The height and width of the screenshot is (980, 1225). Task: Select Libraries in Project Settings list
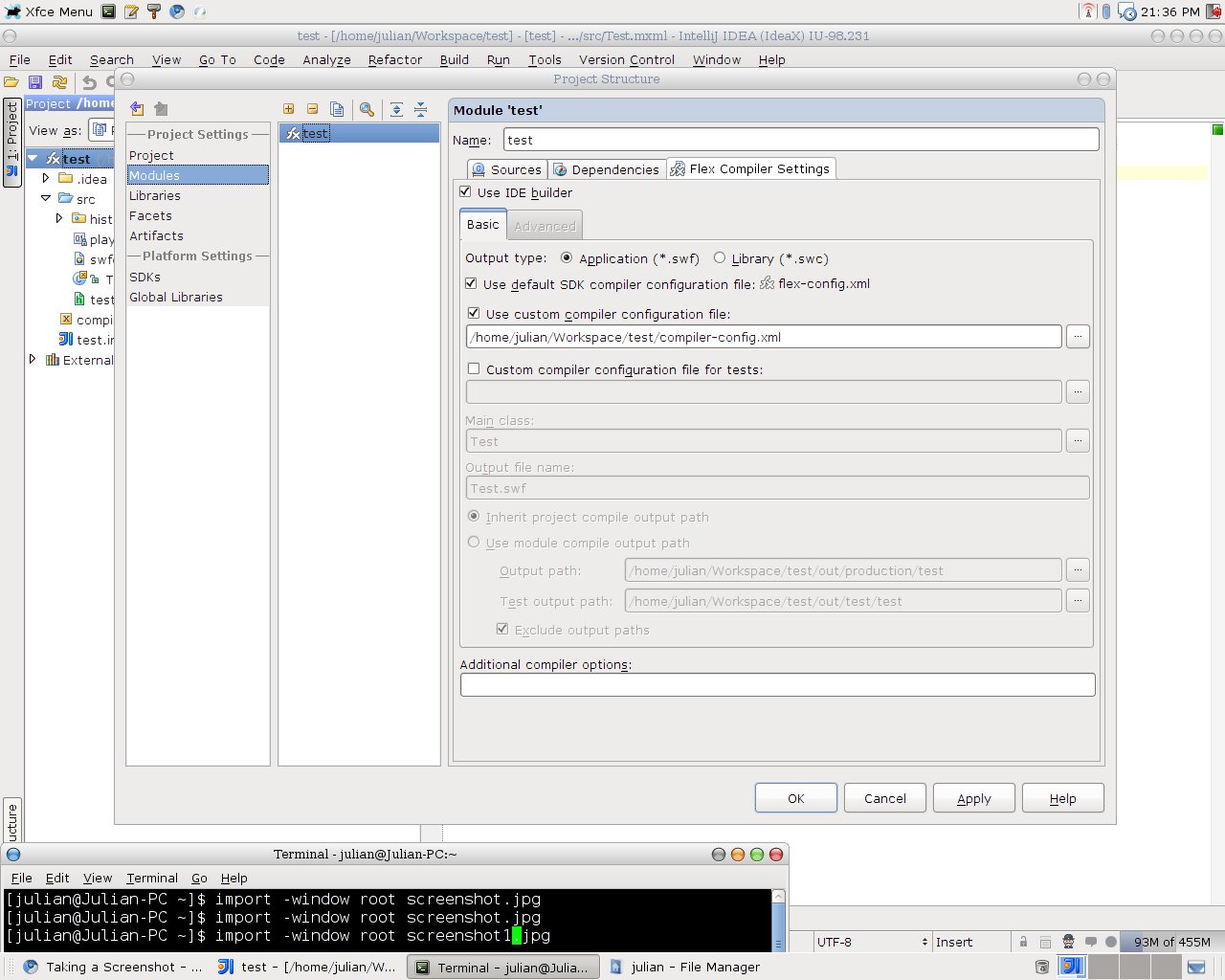click(155, 195)
